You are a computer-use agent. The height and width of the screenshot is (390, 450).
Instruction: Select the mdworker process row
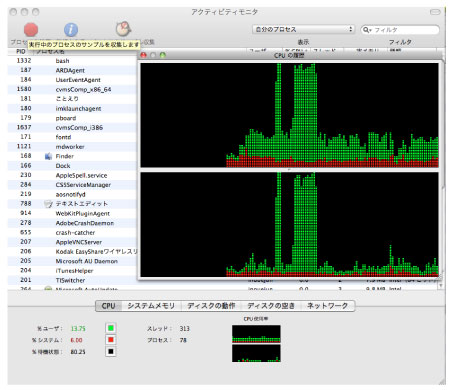click(x=72, y=147)
